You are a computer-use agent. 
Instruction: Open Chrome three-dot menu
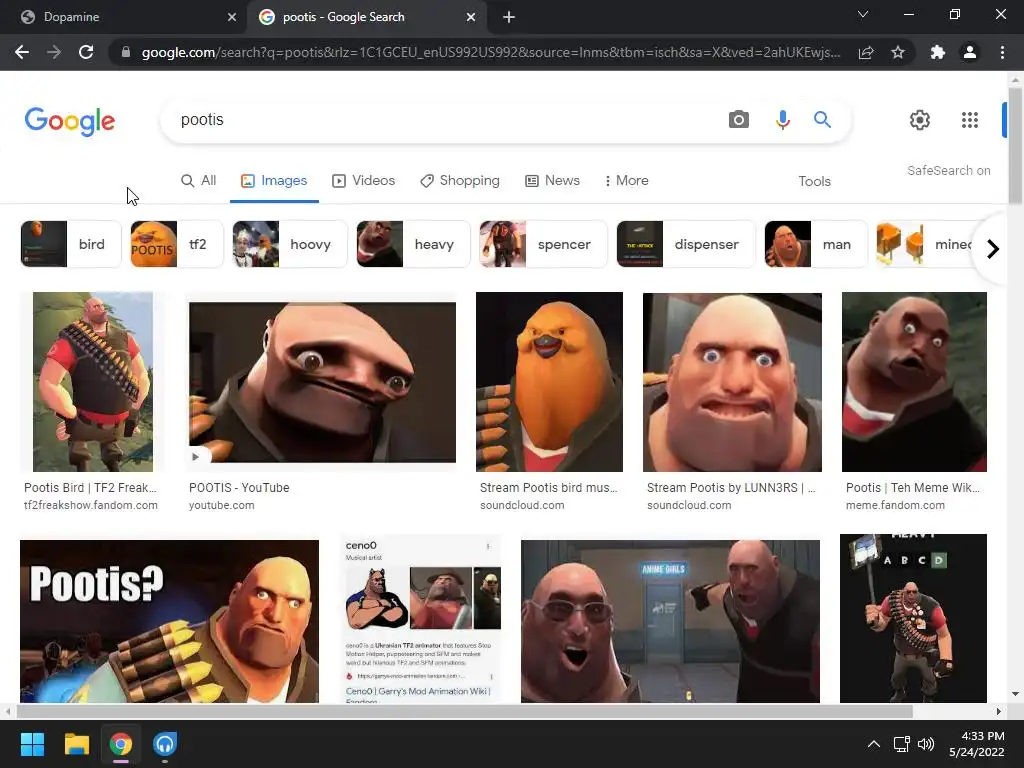pos(1002,52)
